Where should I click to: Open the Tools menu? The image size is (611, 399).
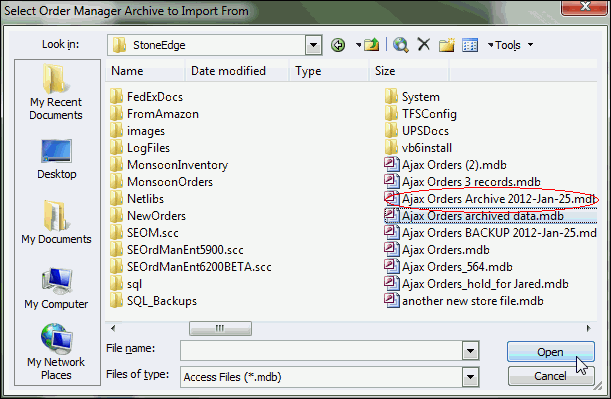(510, 45)
